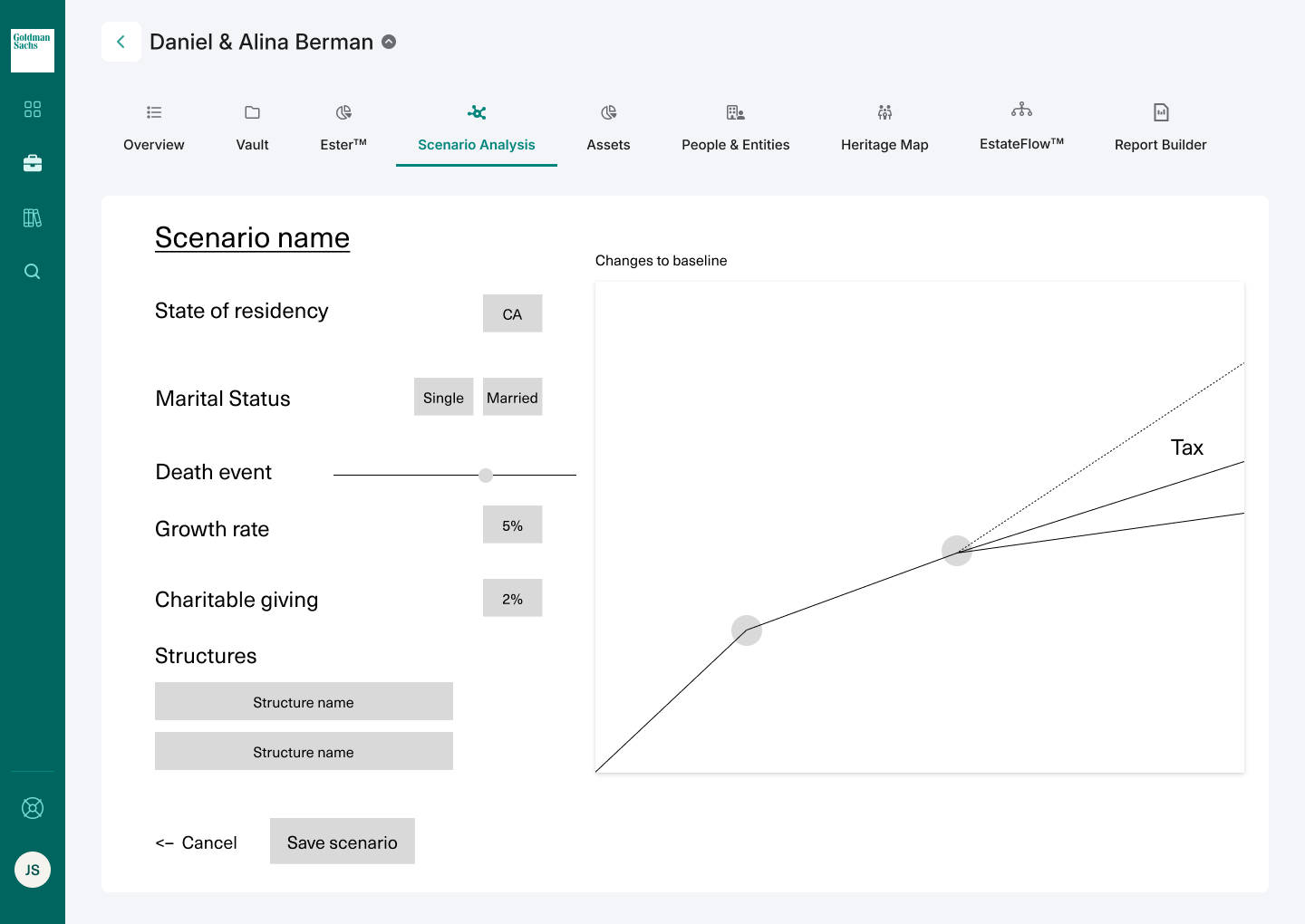Viewport: 1305px width, 924px height.
Task: Click the Death event slider handle
Action: [x=486, y=476]
